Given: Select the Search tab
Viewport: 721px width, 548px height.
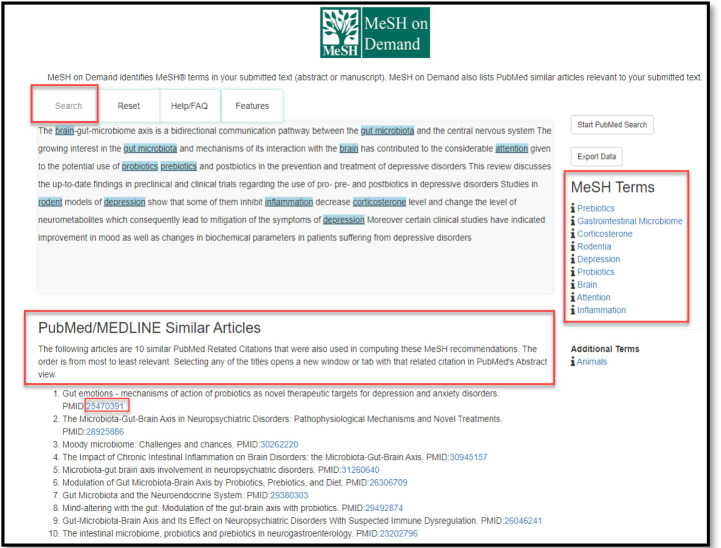Looking at the screenshot, I should (x=69, y=106).
